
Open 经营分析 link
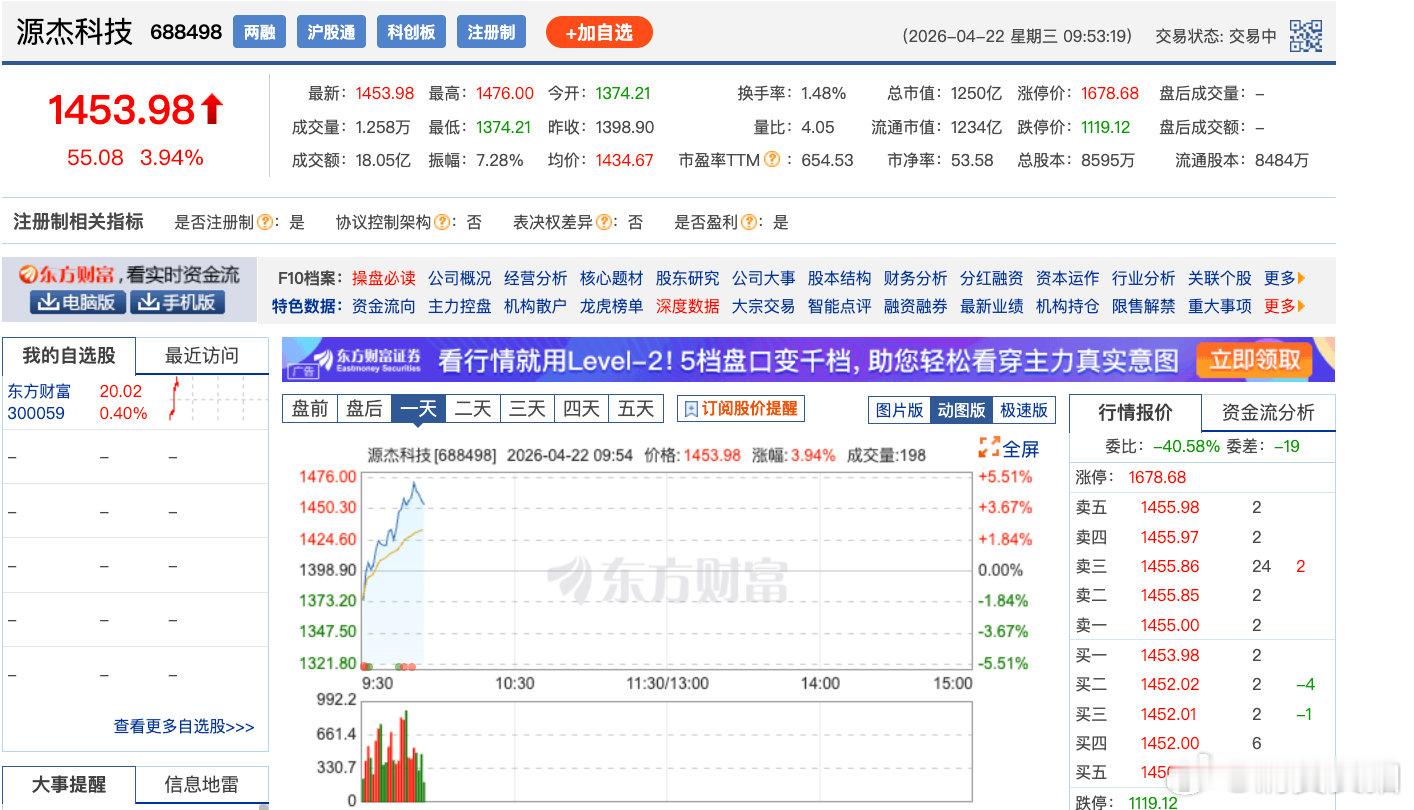[x=536, y=278]
